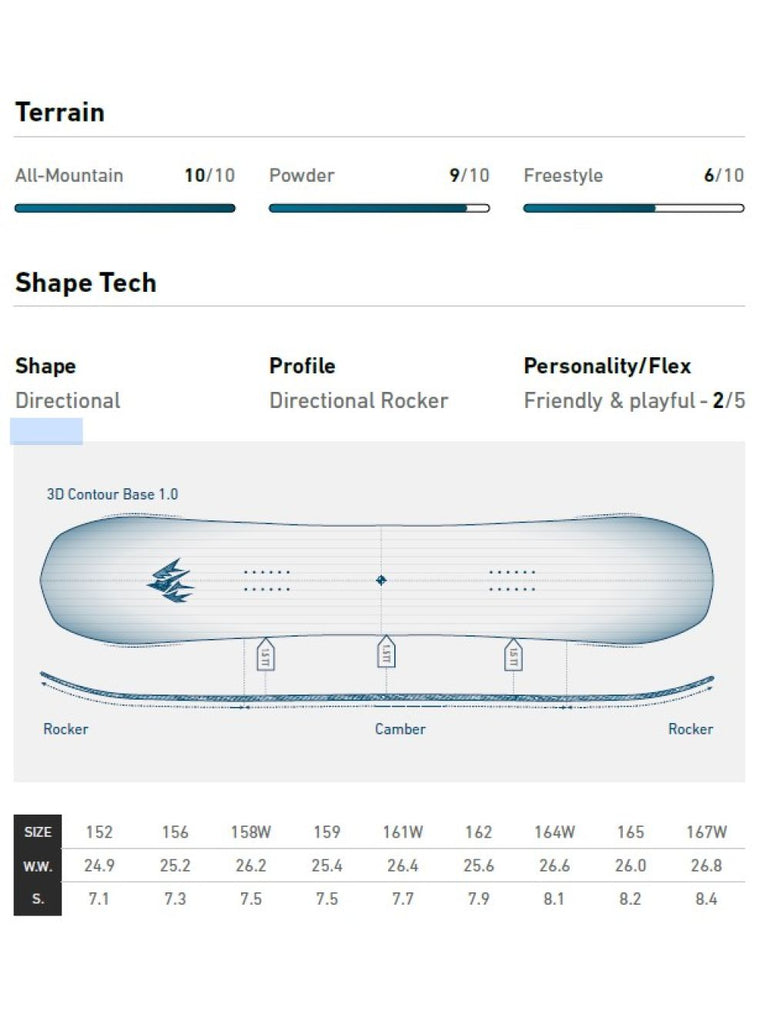The height and width of the screenshot is (1024, 770).
Task: Click the SIZE row header cell
Action: (x=38, y=832)
